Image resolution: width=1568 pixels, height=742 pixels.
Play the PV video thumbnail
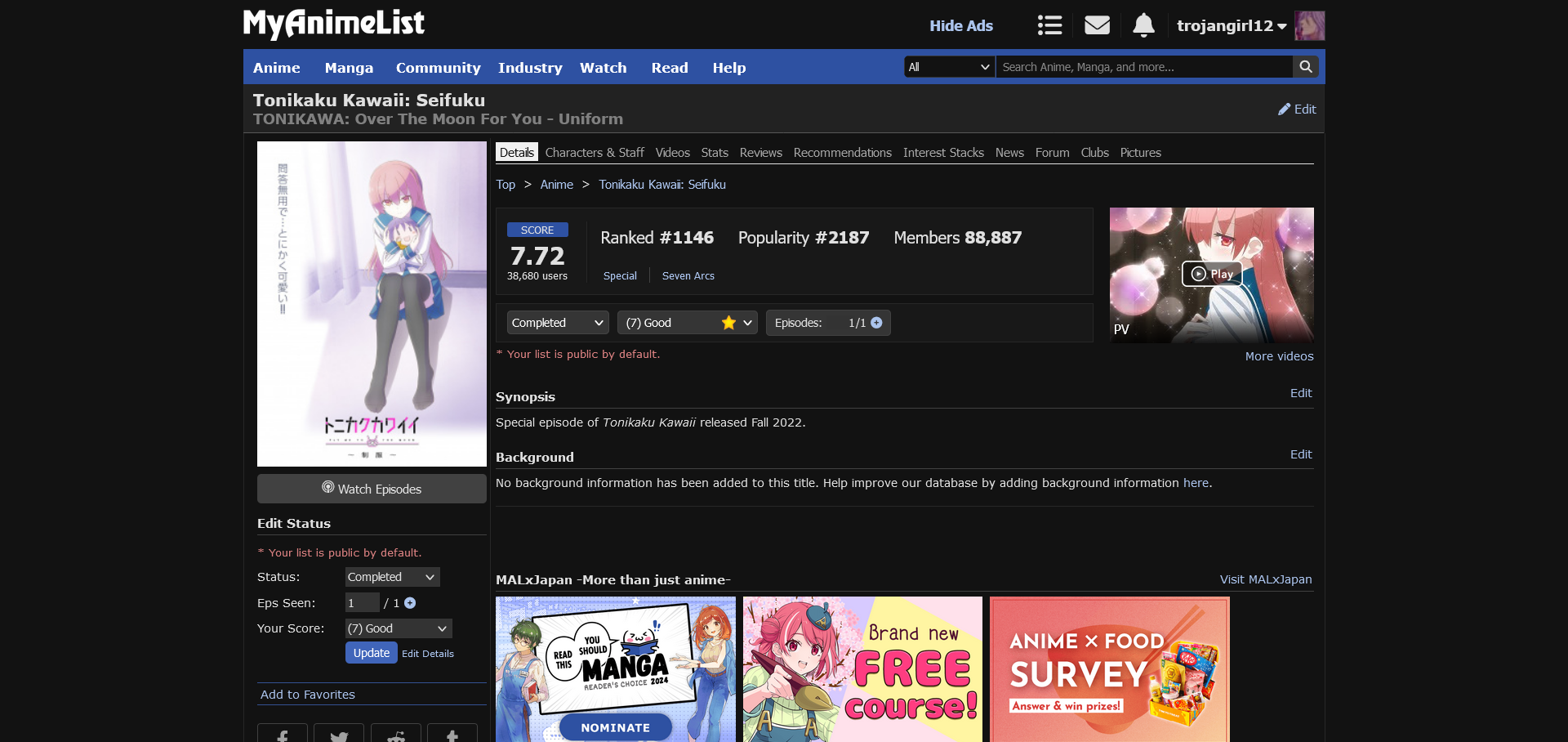coord(1211,275)
